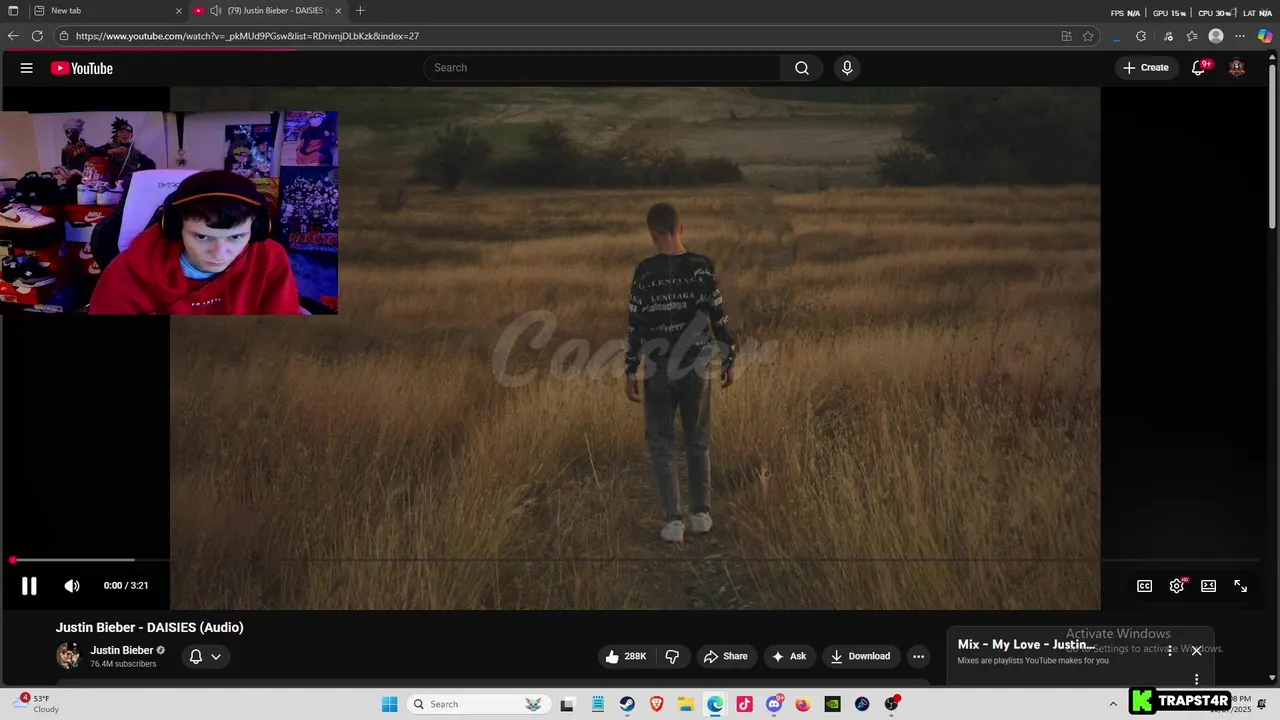The width and height of the screenshot is (1280, 720).
Task: Open more actions ellipsis beside Download
Action: click(x=918, y=656)
